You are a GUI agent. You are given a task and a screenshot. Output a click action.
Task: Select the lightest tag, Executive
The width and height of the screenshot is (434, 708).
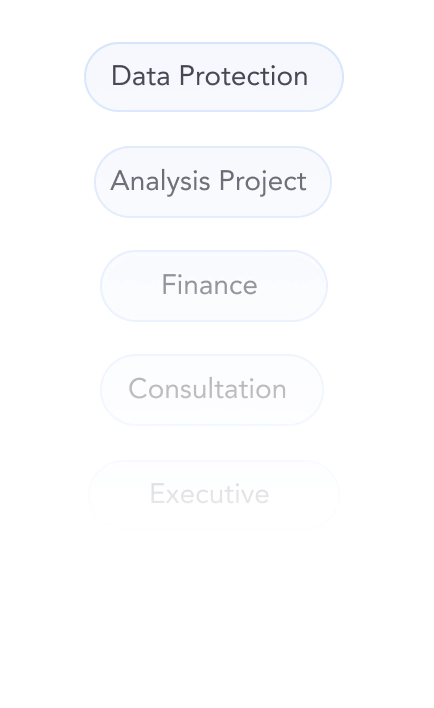point(214,495)
